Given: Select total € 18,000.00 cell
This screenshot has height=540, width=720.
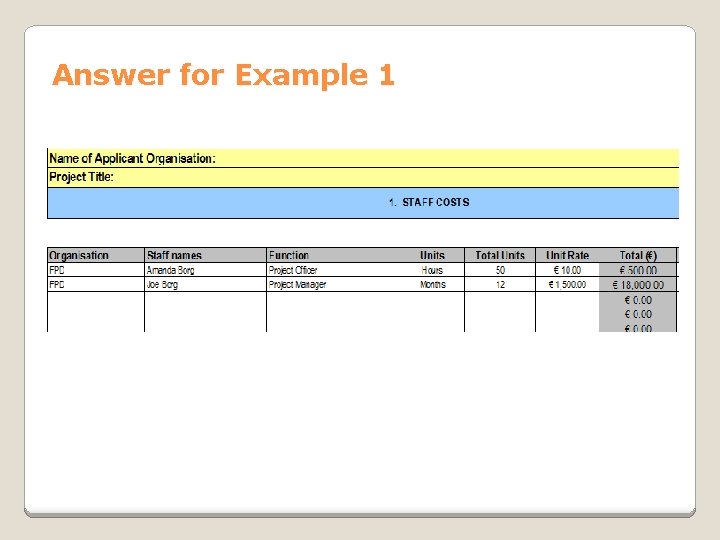Looking at the screenshot, I should [x=638, y=284].
